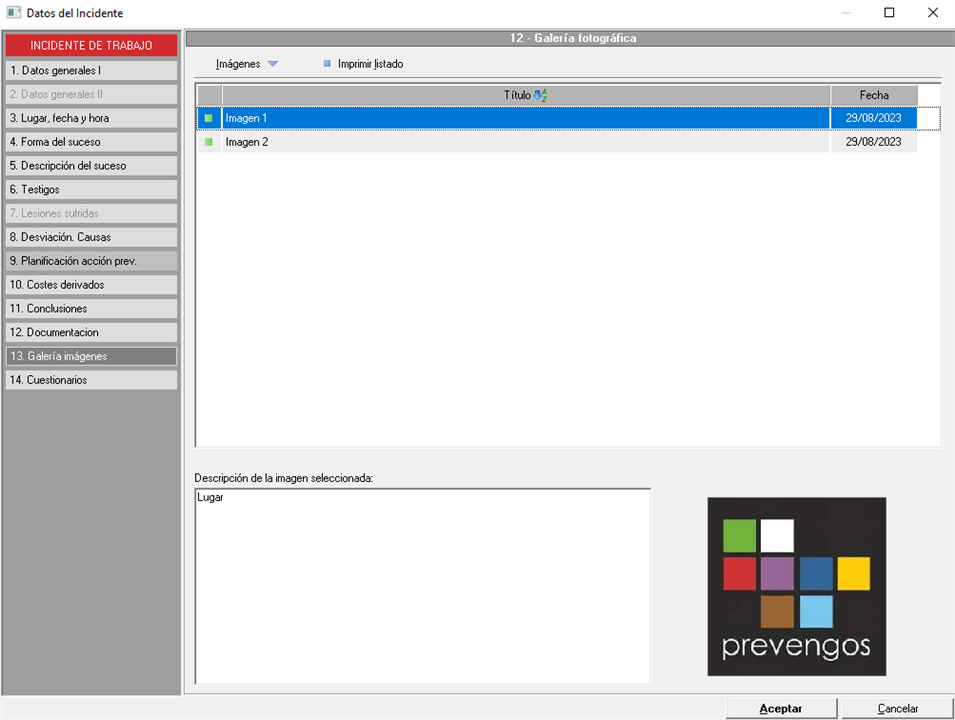Click green square icon beside Imagen 1
This screenshot has height=720, width=955.
tap(209, 119)
